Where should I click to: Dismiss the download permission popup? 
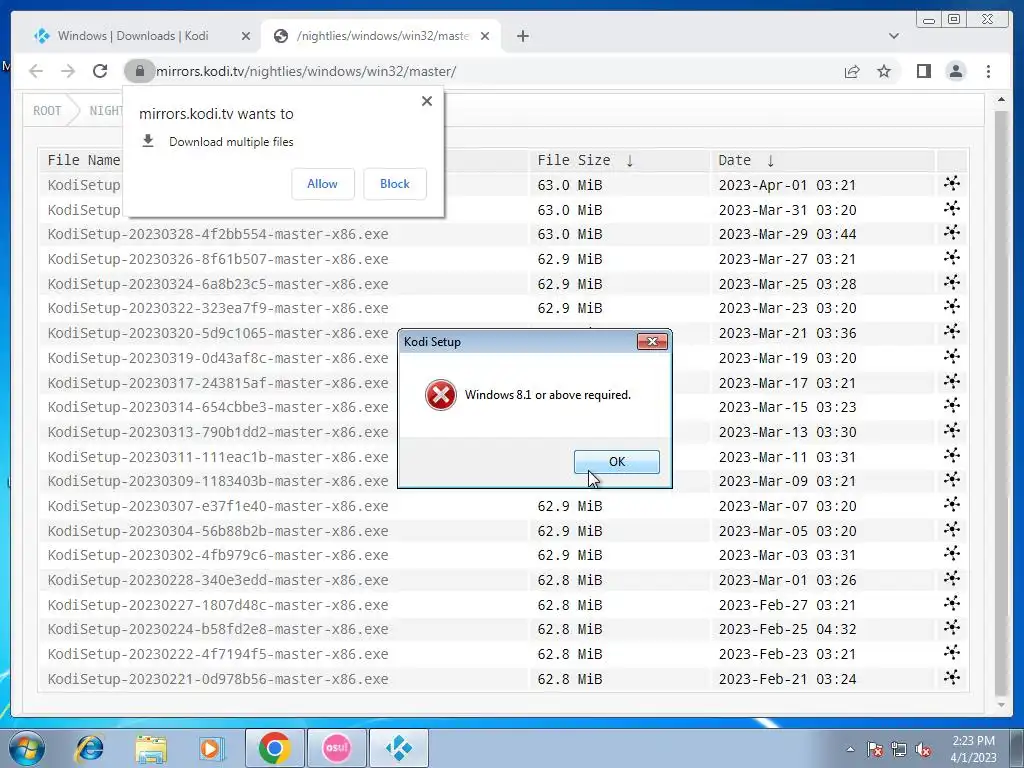point(426,101)
